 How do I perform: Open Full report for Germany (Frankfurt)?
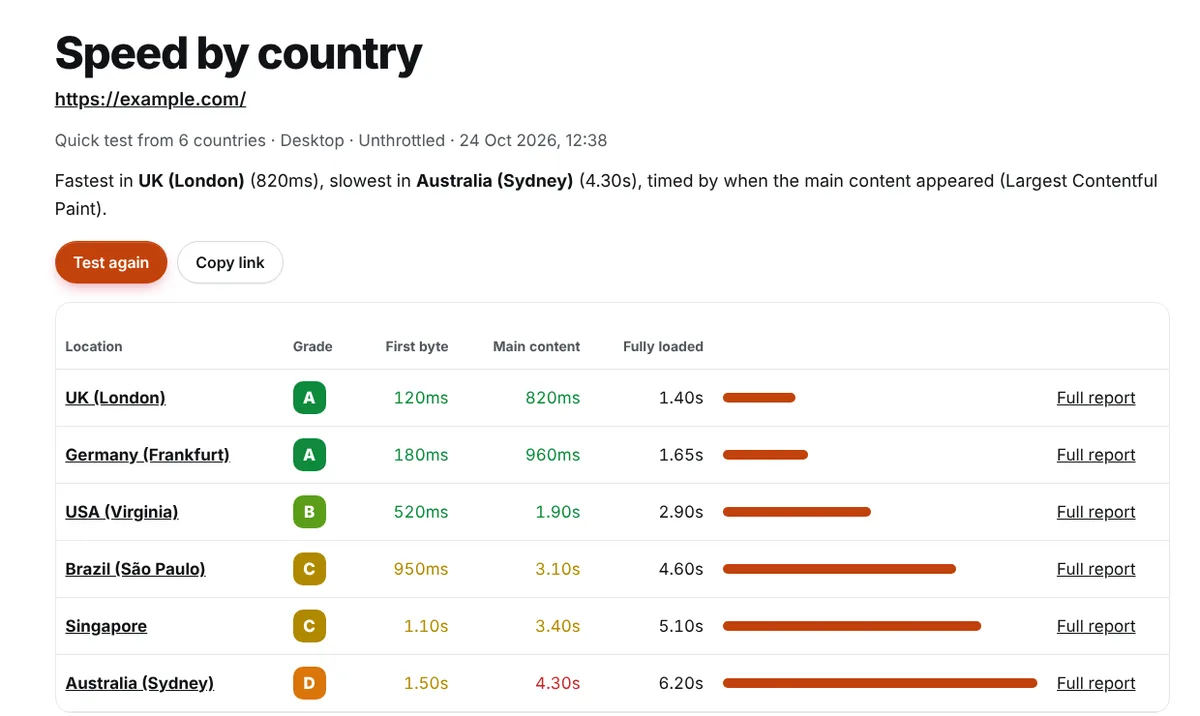(1096, 455)
